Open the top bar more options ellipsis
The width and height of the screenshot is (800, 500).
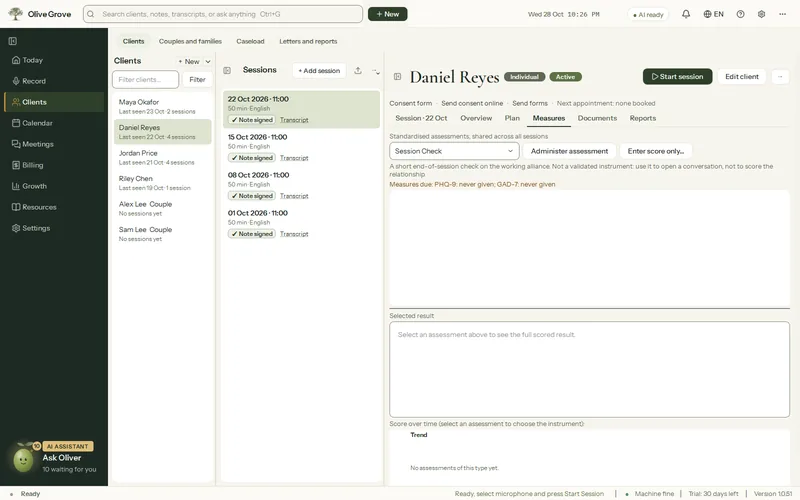click(782, 14)
